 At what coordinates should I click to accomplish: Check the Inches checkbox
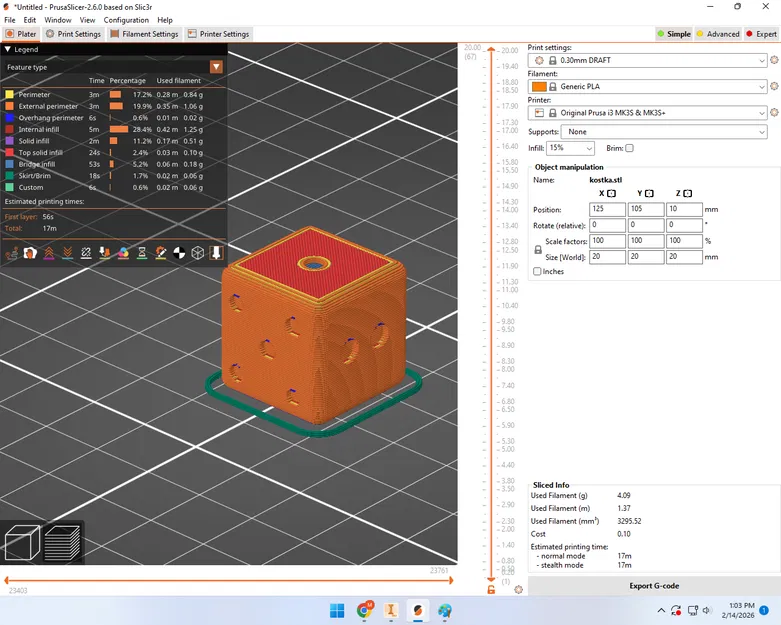pyautogui.click(x=537, y=271)
